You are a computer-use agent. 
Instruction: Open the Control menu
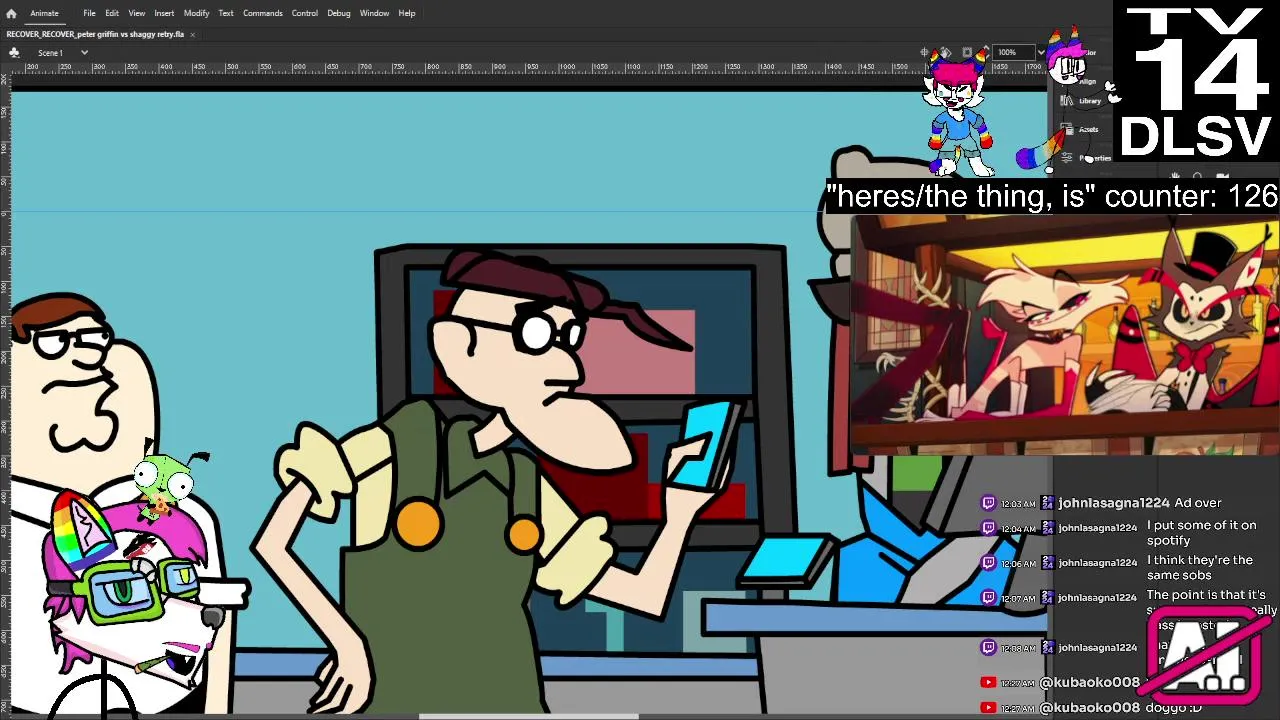[x=305, y=13]
